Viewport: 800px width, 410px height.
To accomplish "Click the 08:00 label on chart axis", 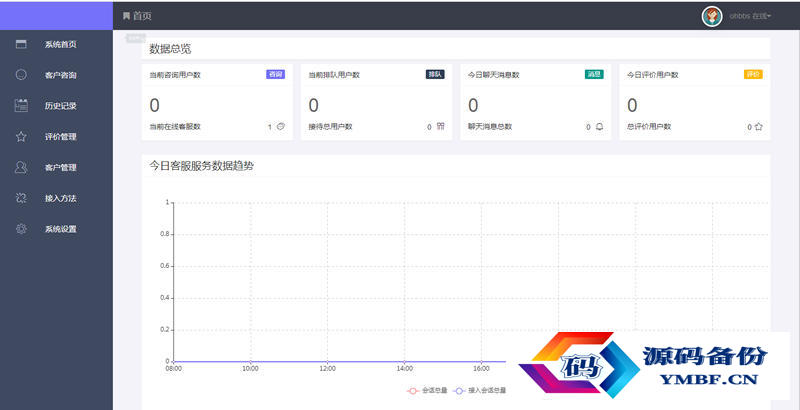I will coord(173,368).
